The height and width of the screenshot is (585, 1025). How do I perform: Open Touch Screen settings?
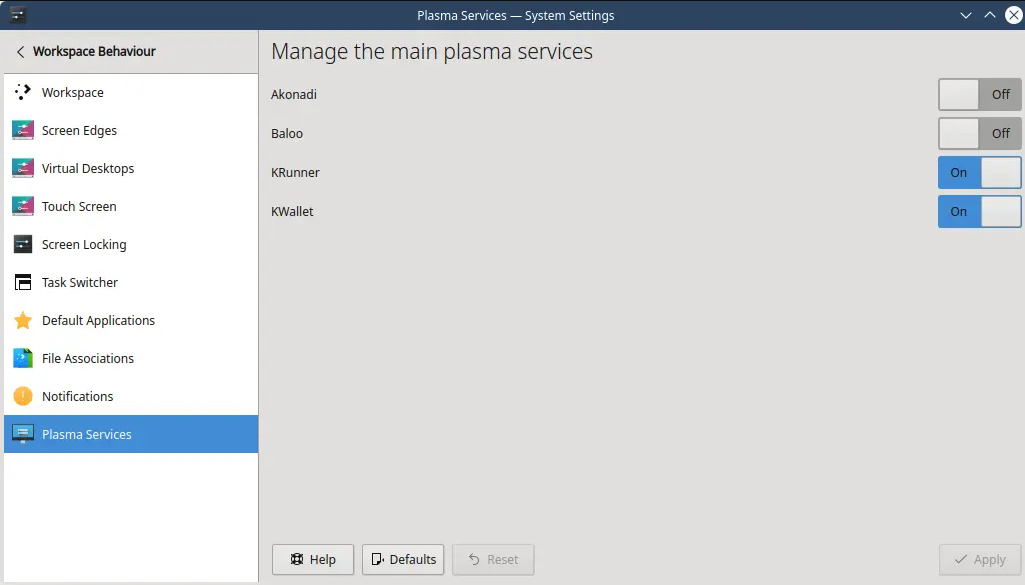[x=131, y=206]
